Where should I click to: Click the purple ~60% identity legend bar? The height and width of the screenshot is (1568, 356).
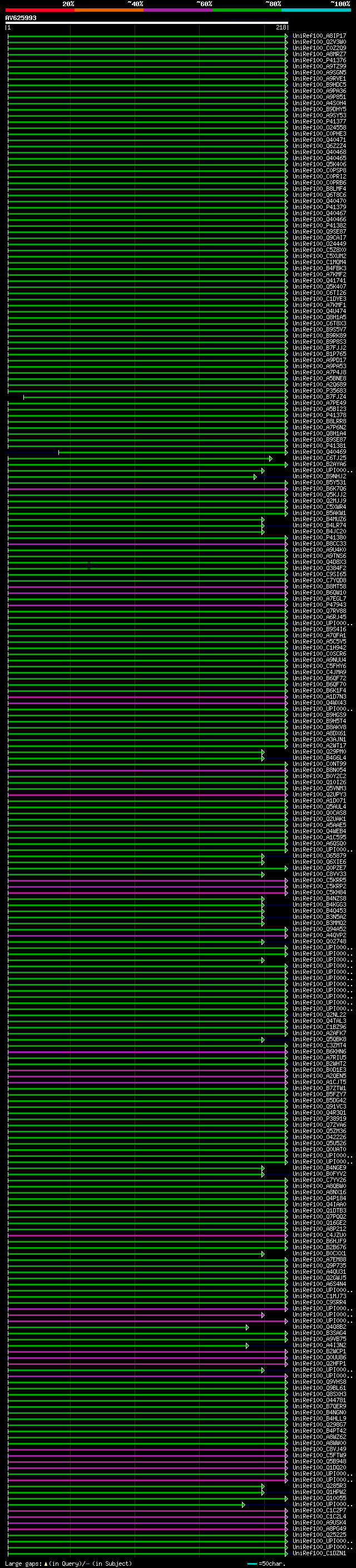177,11
